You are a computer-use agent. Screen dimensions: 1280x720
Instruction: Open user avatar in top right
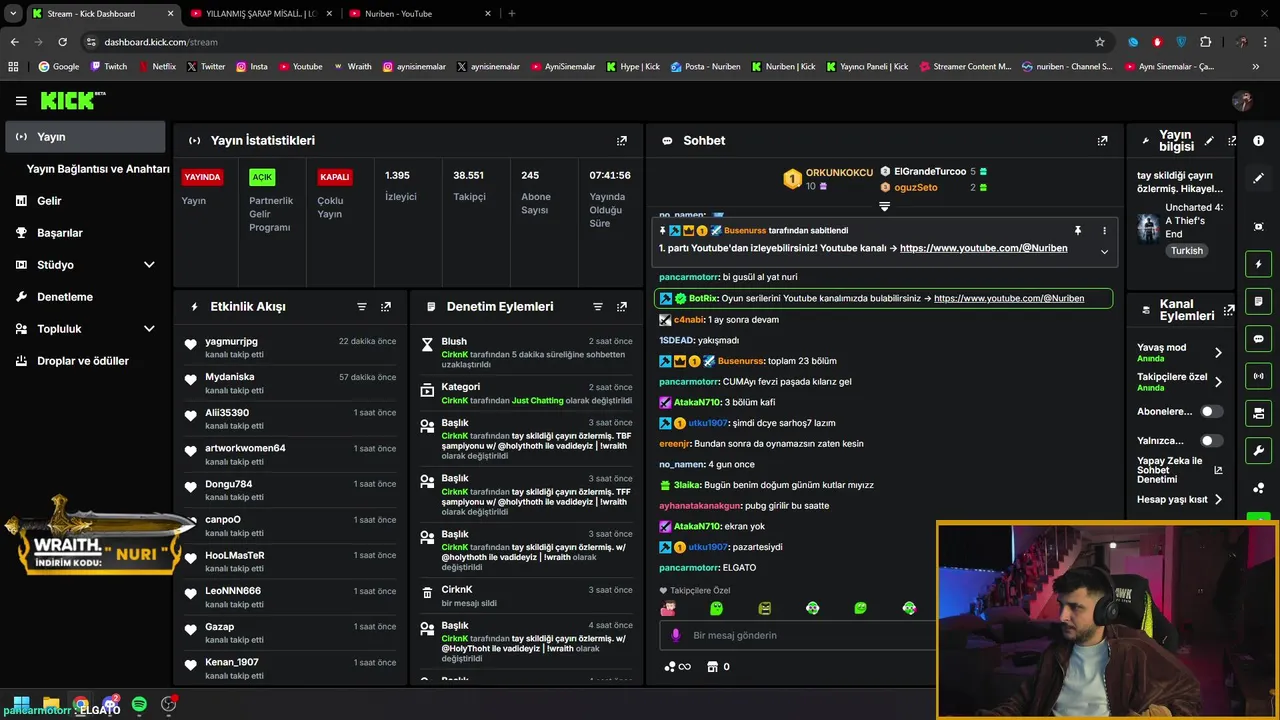pyautogui.click(x=1243, y=101)
